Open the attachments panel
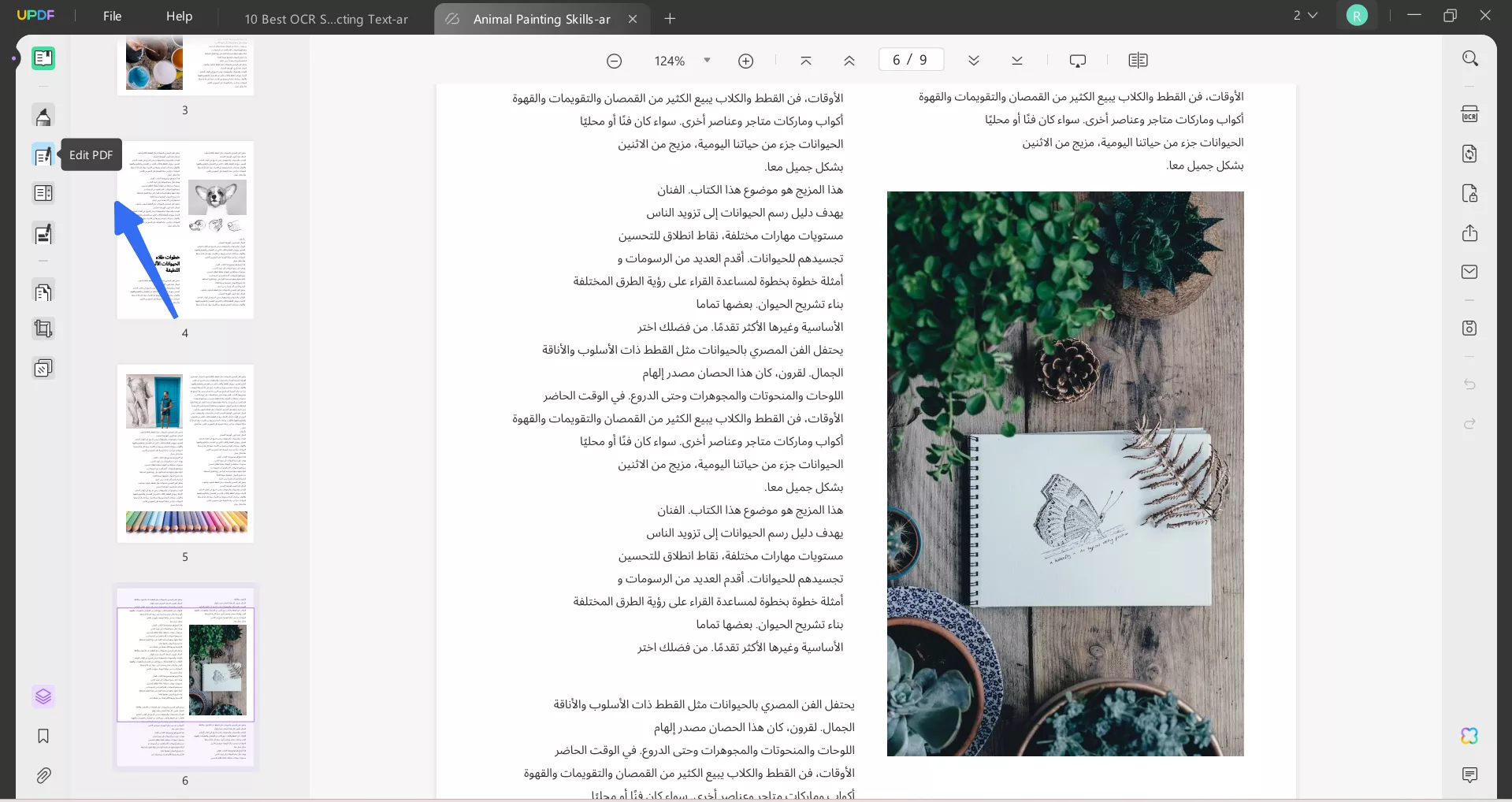 pyautogui.click(x=43, y=776)
